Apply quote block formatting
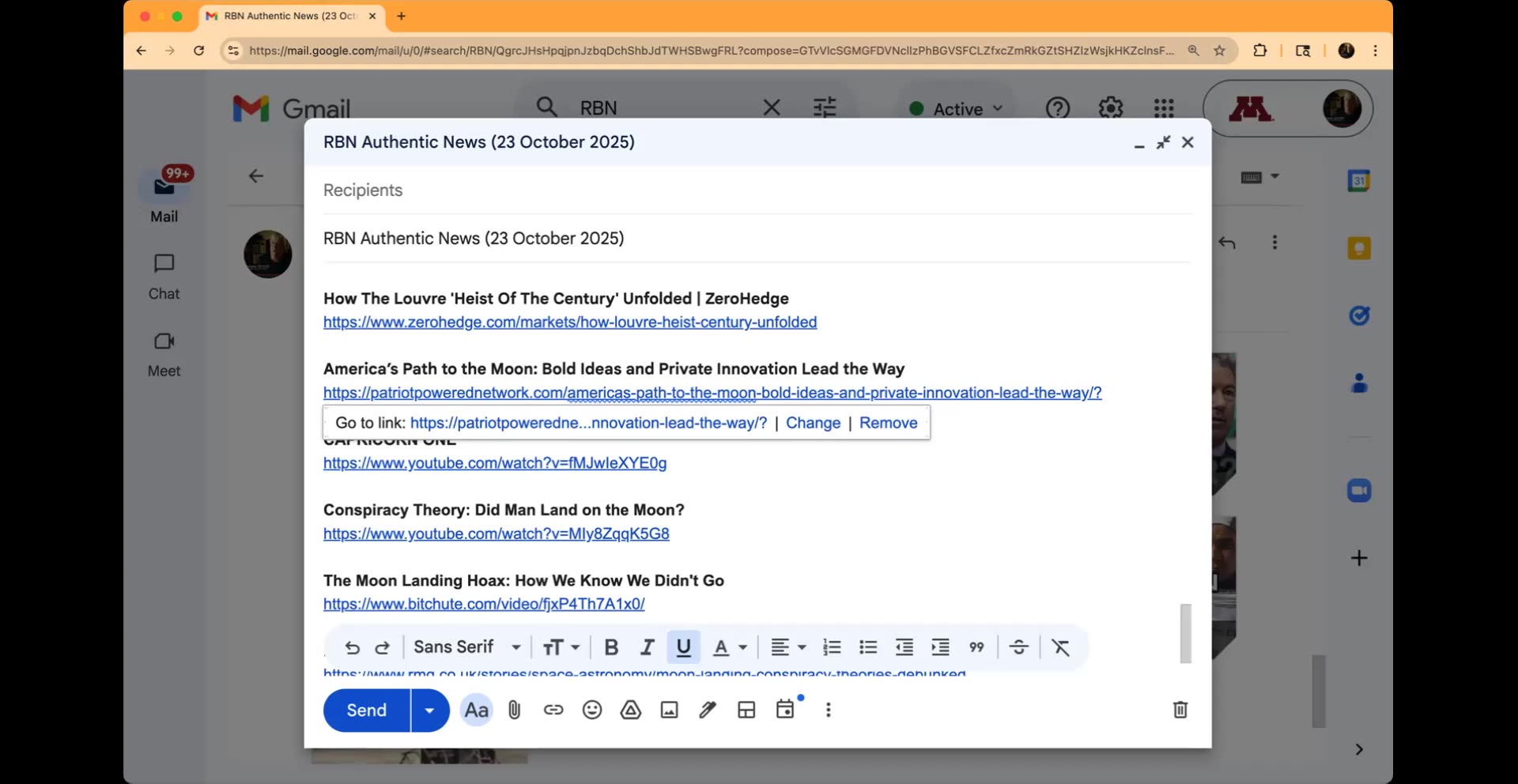The image size is (1518, 784). pyautogui.click(x=977, y=648)
